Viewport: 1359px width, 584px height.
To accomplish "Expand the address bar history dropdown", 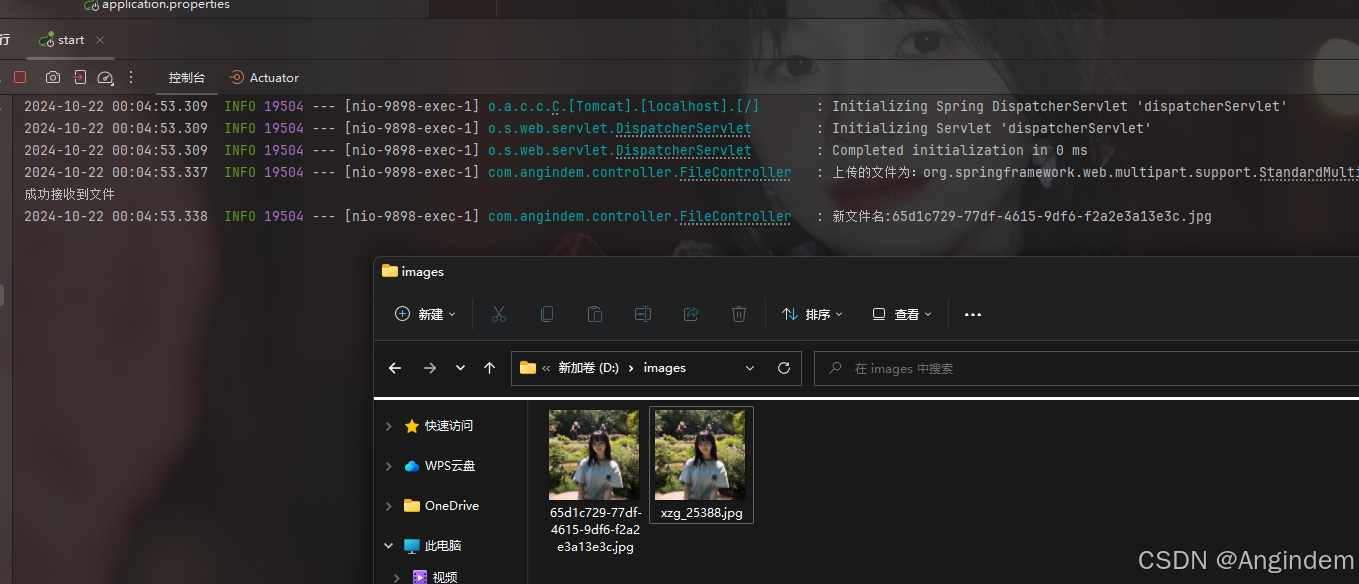I will click(750, 368).
